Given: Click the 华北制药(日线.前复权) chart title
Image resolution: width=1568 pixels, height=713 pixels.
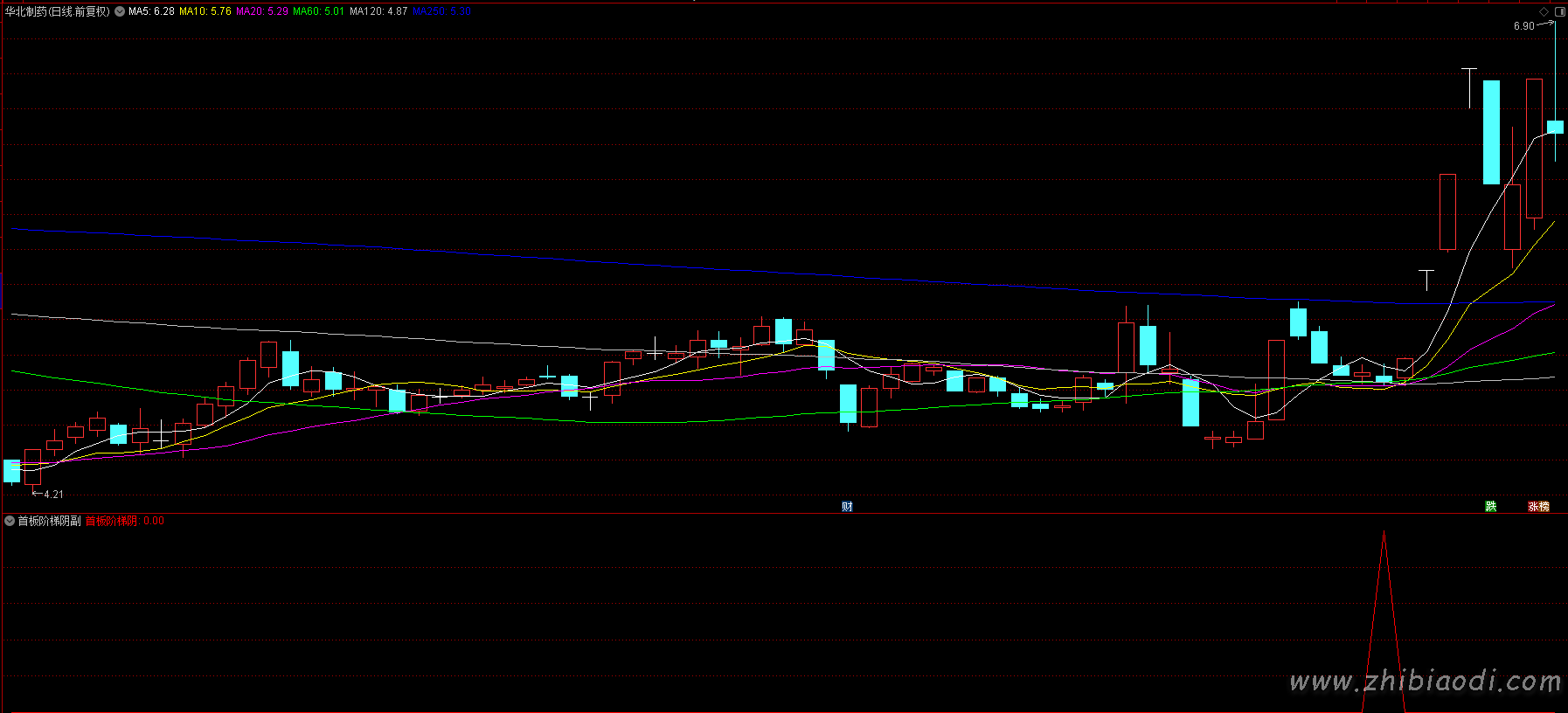Looking at the screenshot, I should coord(58,11).
